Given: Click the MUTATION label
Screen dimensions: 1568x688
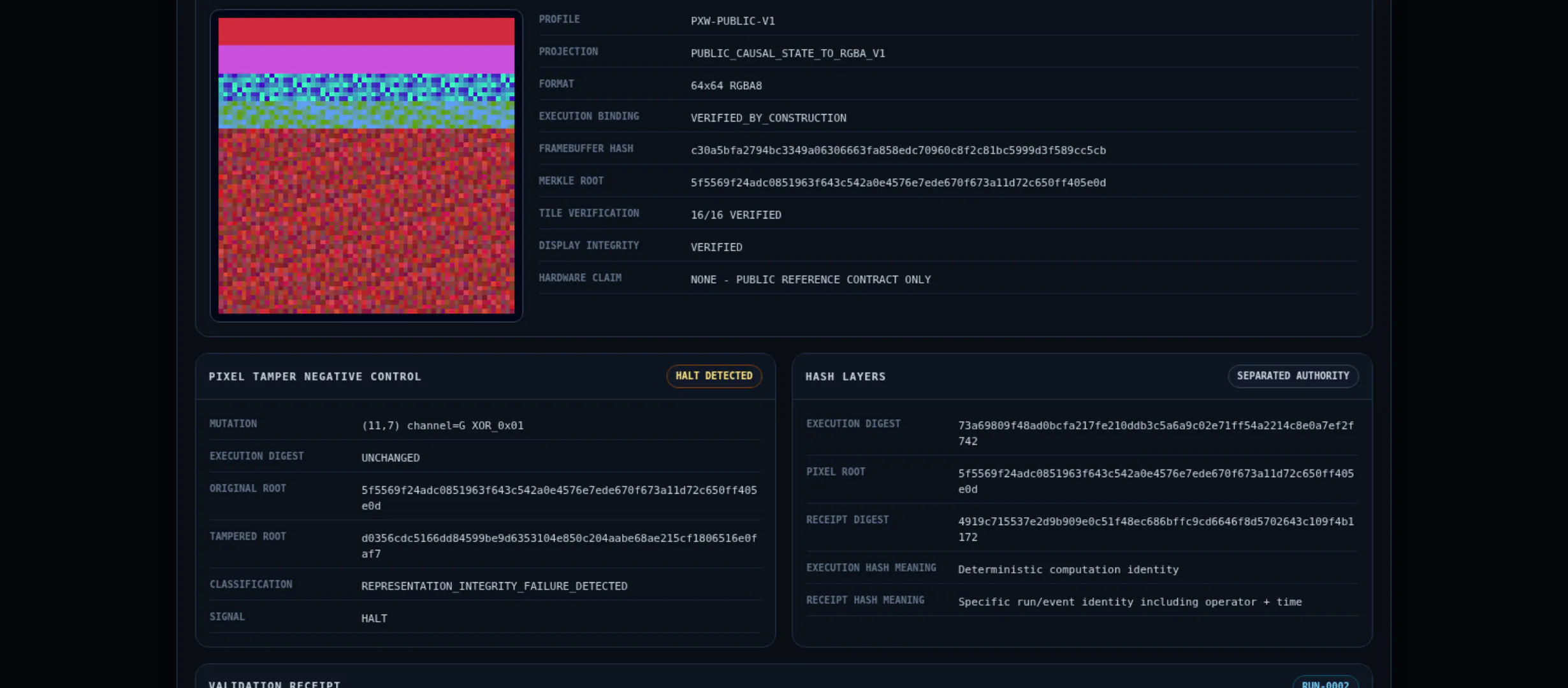Looking at the screenshot, I should coord(233,424).
